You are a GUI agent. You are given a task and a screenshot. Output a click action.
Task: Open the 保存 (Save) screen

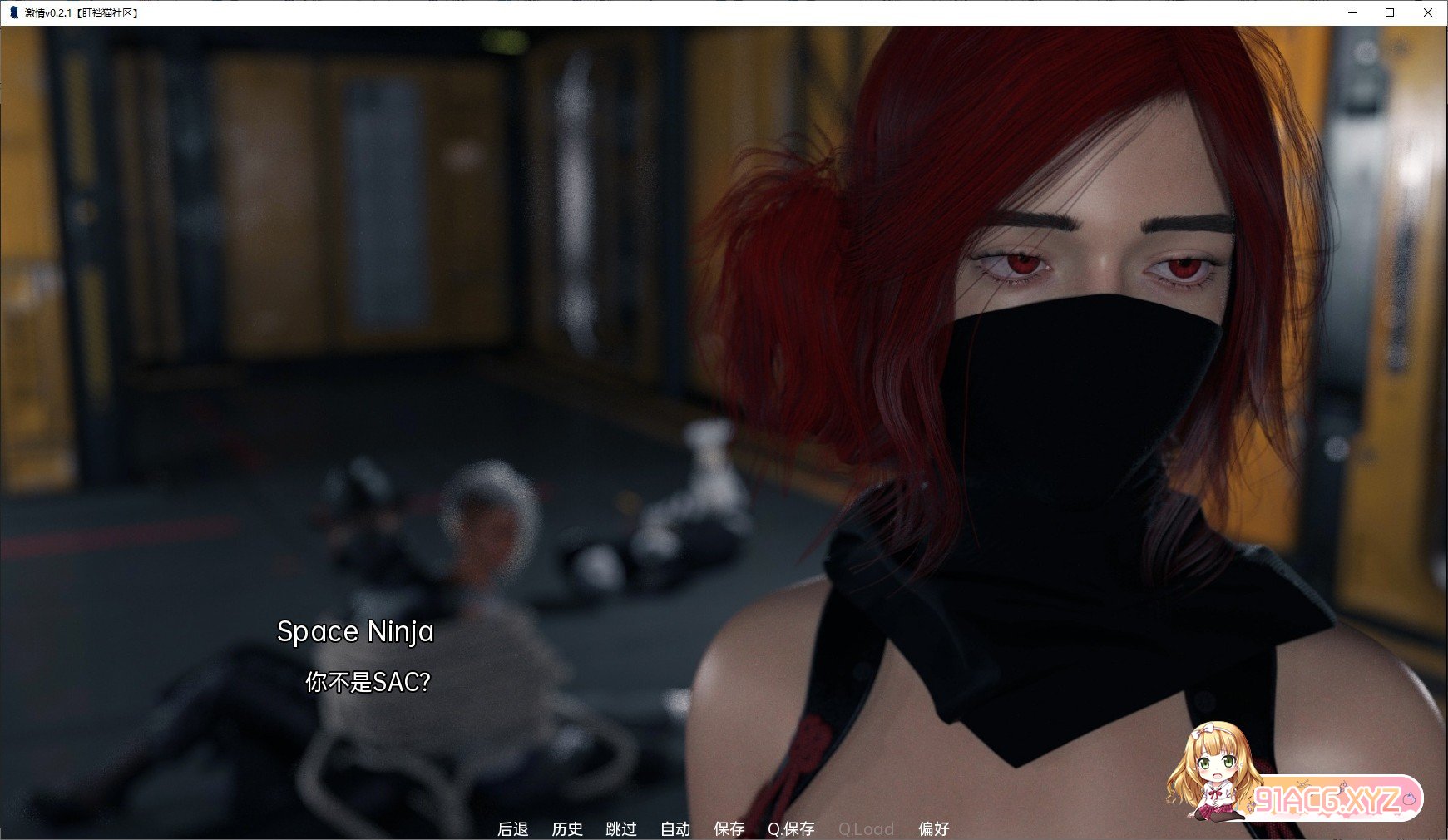click(x=729, y=828)
